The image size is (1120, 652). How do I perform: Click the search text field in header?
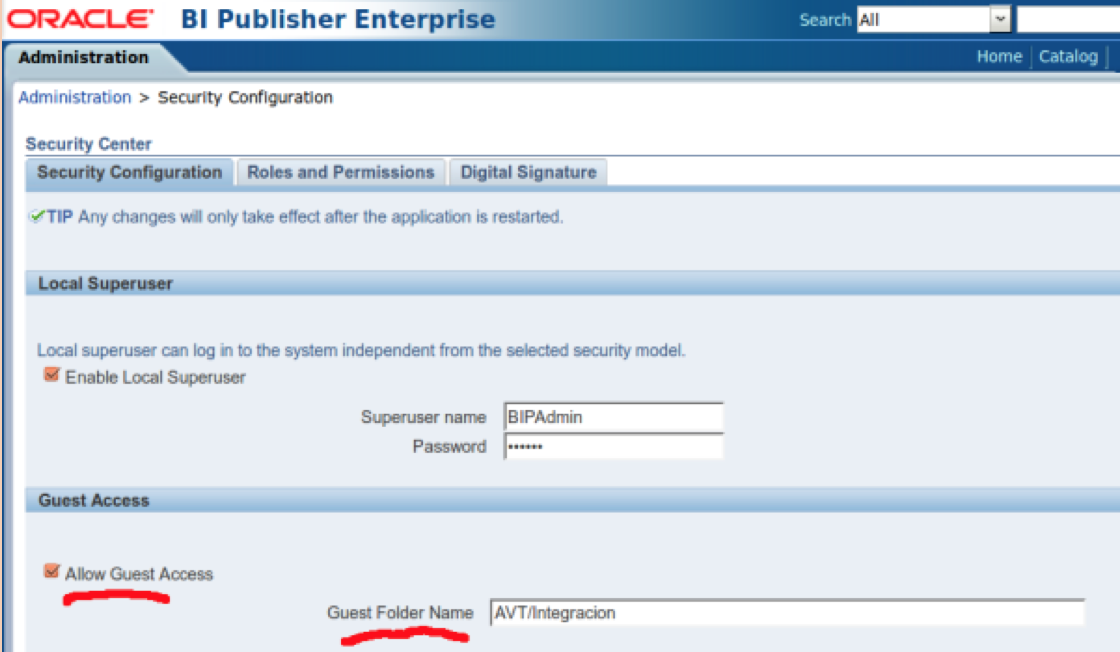pyautogui.click(x=1069, y=20)
